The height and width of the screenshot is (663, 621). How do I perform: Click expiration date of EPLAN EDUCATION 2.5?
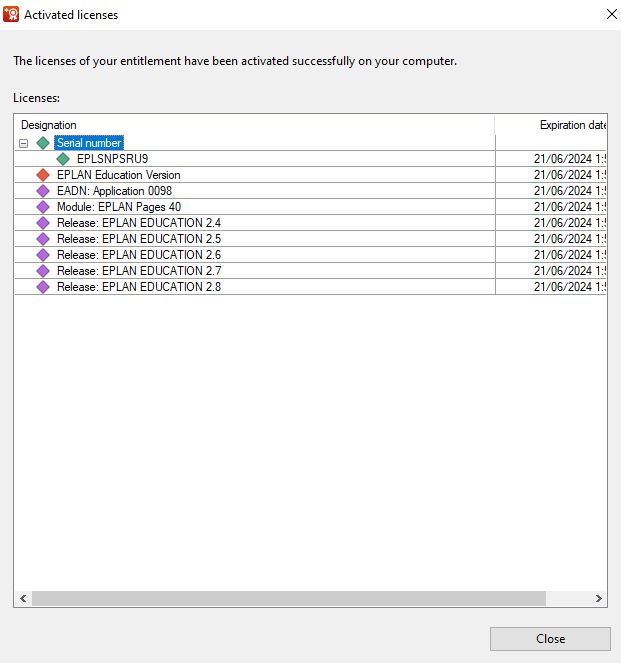569,239
